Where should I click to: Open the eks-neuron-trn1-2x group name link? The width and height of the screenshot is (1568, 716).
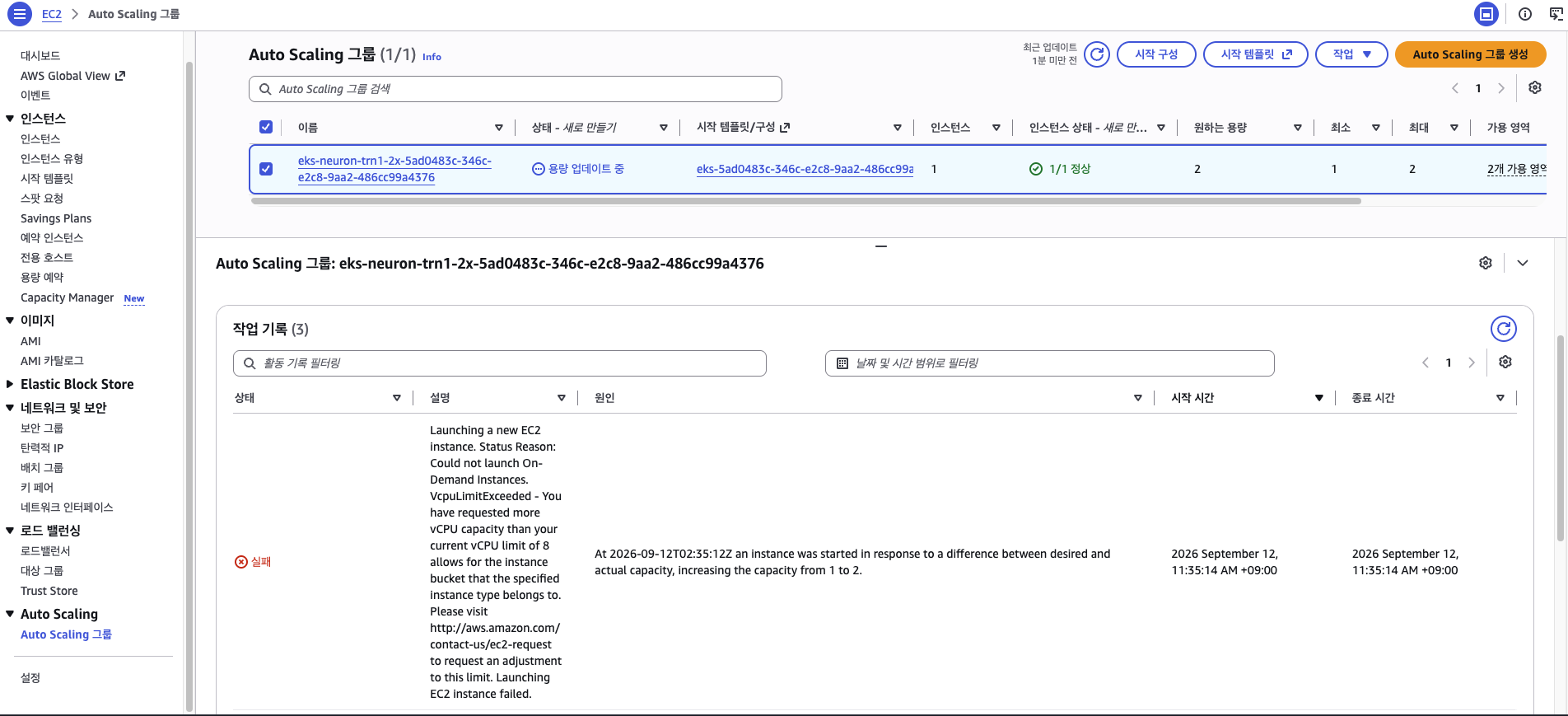coord(394,169)
